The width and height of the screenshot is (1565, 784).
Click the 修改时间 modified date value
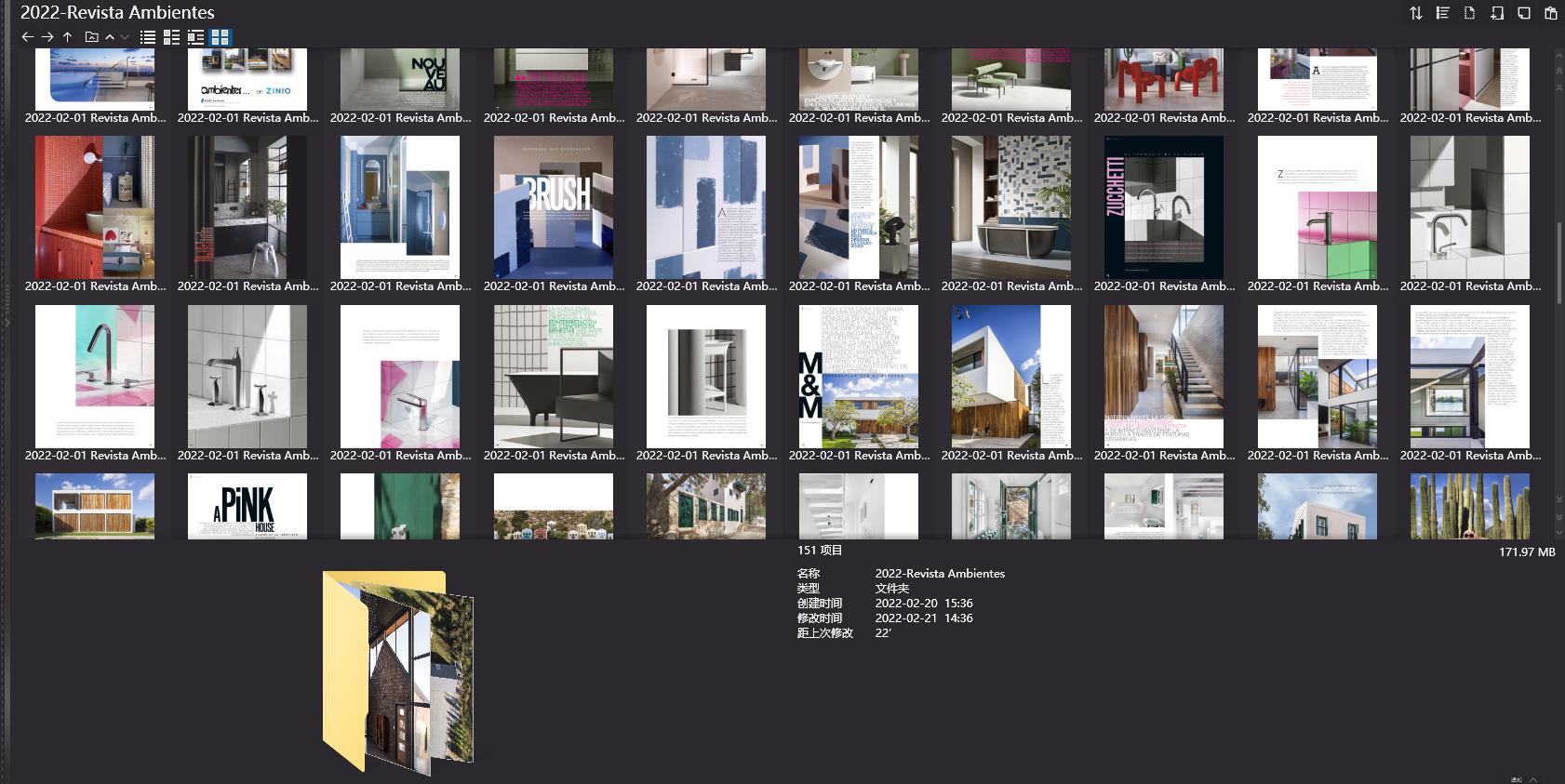pos(924,618)
